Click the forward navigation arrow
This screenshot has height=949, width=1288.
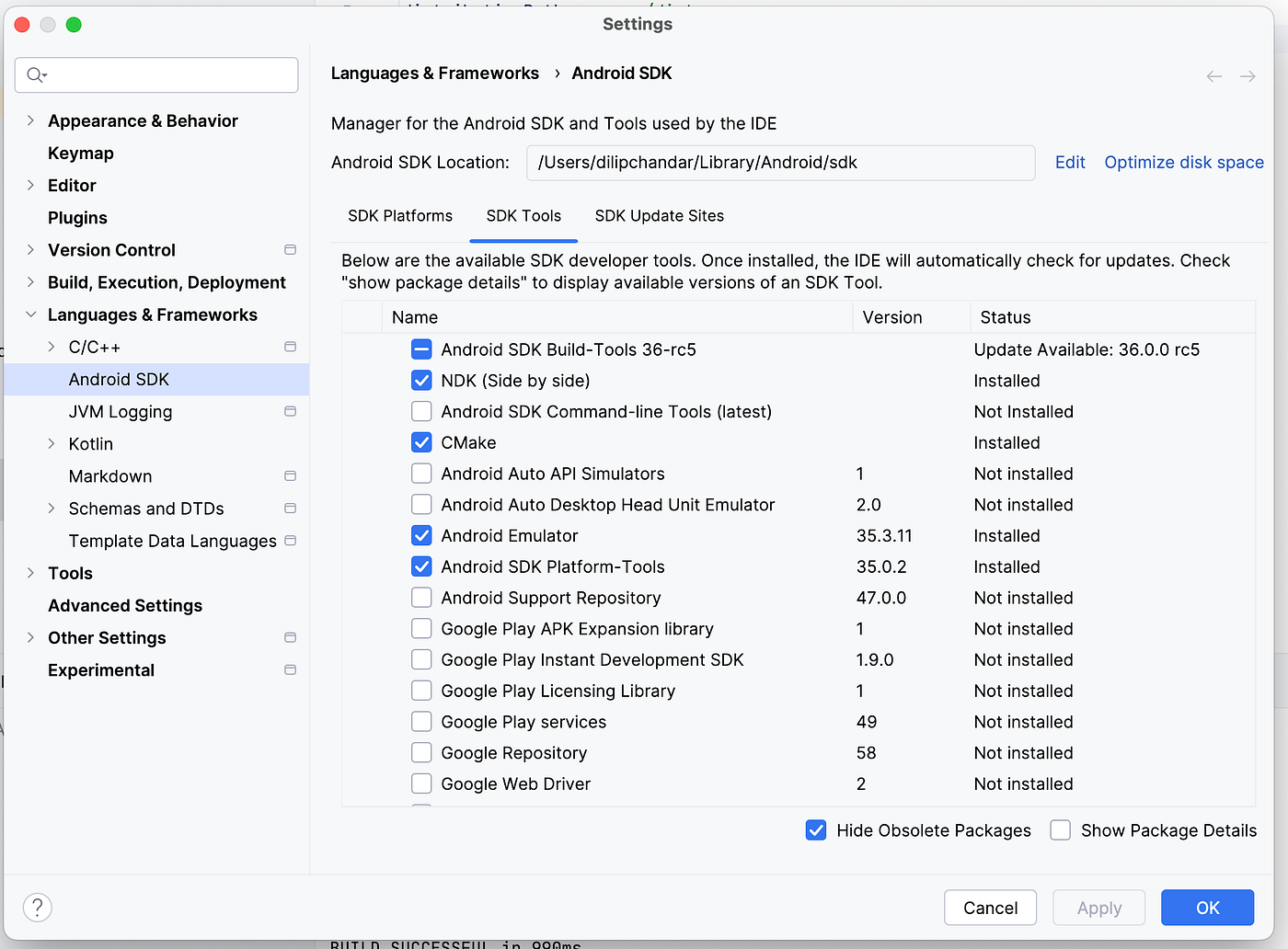[x=1248, y=76]
